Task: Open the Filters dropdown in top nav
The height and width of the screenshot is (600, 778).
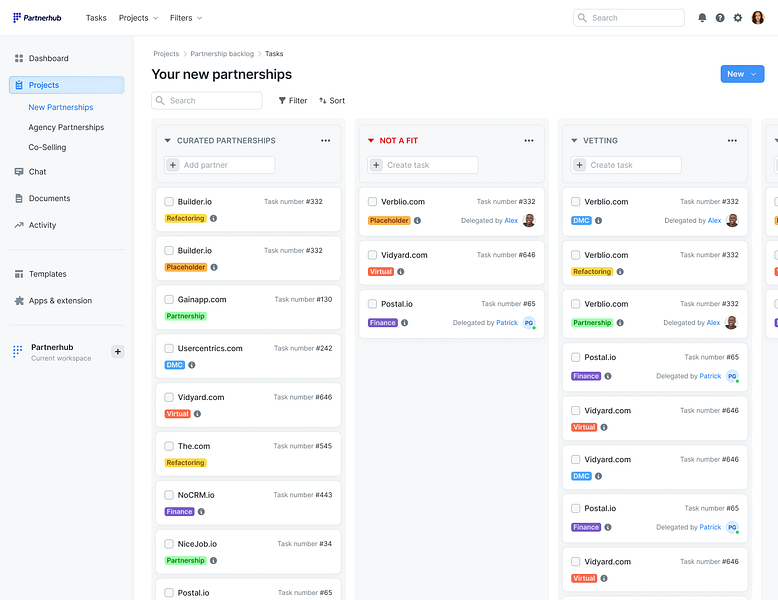Action: 186,18
